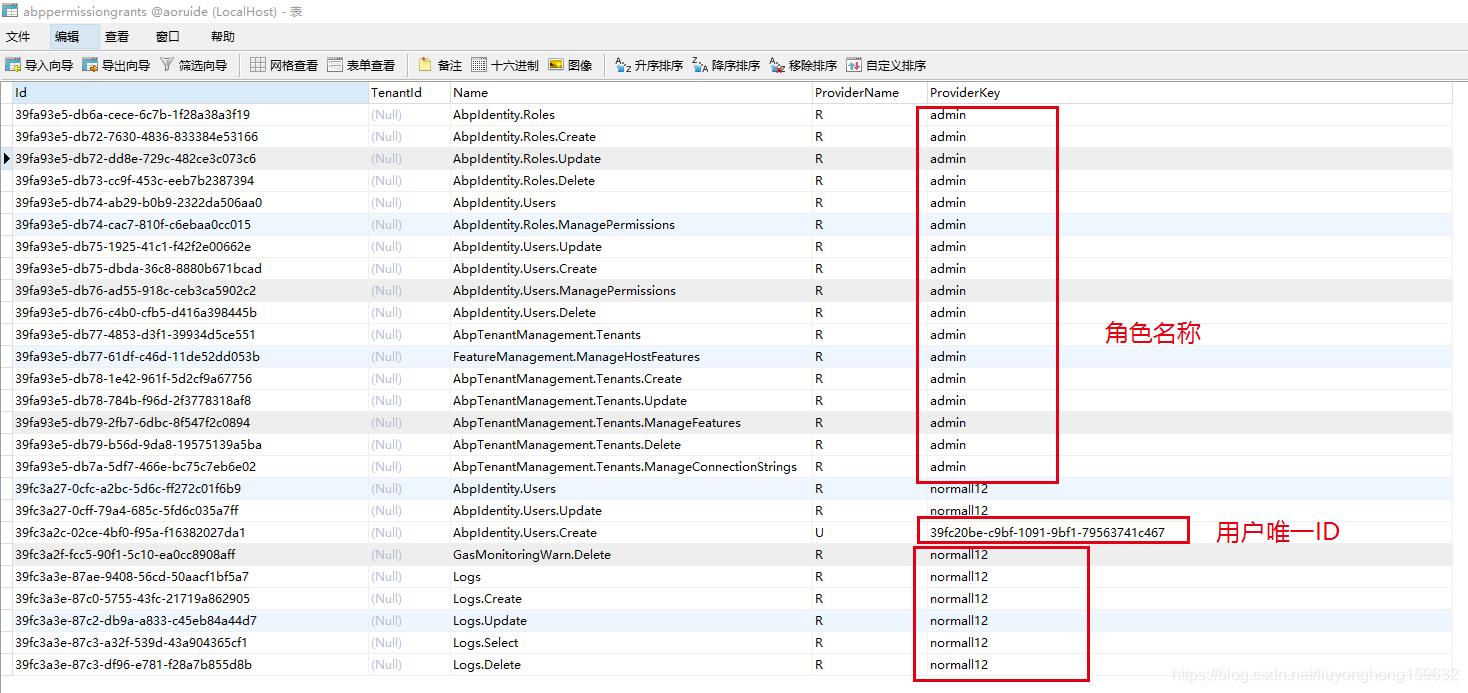The width and height of the screenshot is (1468, 693).
Task: Open the Import Wizard (导入向导)
Action: (x=40, y=65)
